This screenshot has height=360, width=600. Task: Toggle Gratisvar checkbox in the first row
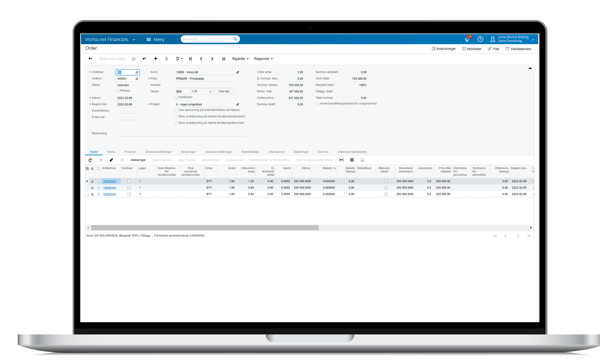(x=129, y=181)
